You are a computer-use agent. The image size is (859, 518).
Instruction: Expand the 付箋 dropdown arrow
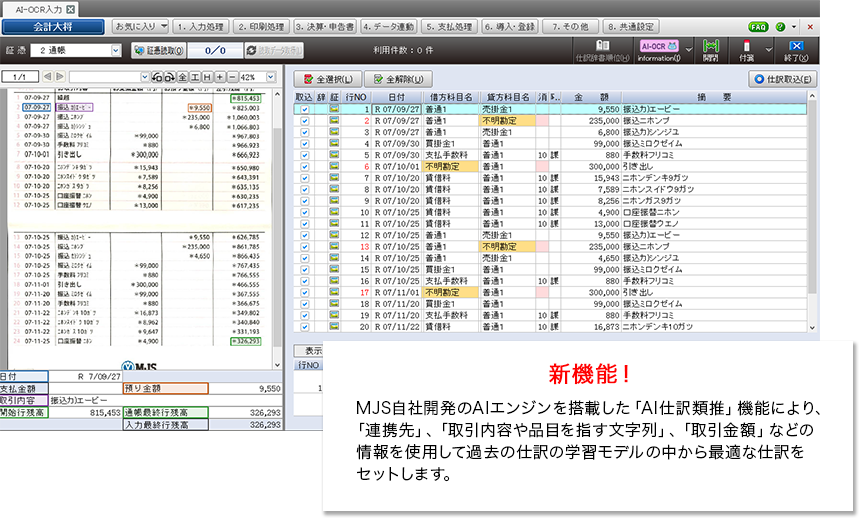[x=768, y=50]
